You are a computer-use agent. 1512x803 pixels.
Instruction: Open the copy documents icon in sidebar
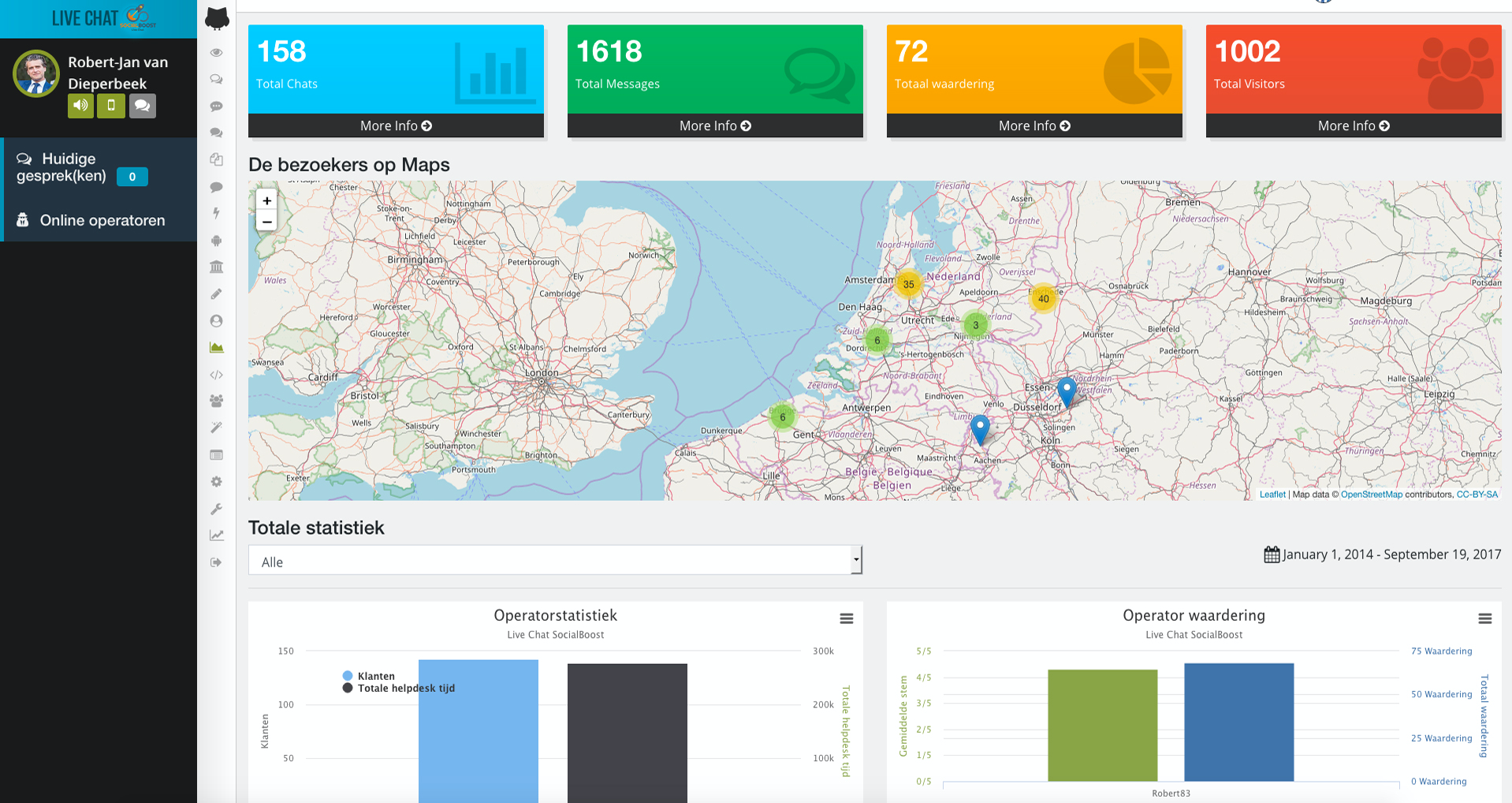[216, 160]
